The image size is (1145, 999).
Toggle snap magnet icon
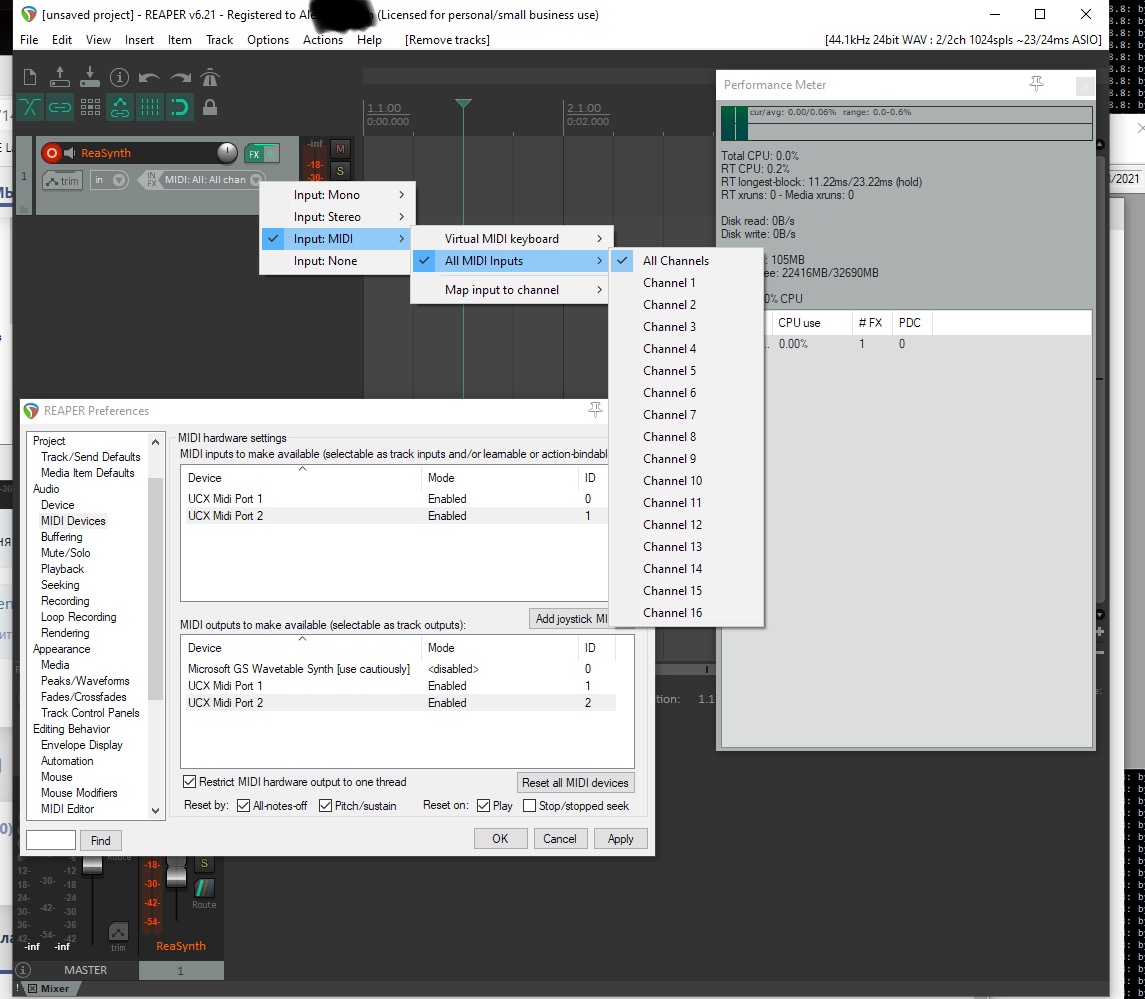[x=180, y=107]
